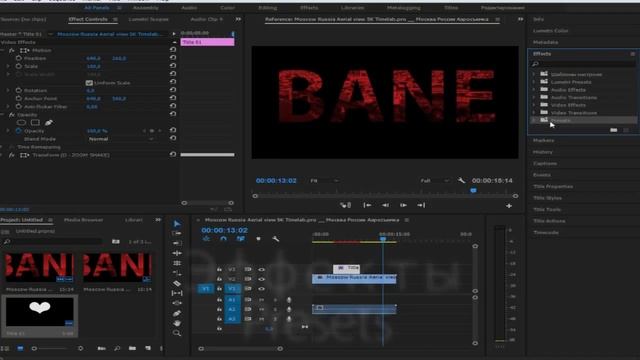Image resolution: width=640 pixels, height=360 pixels.
Task: Open program monitor wrench settings
Action: (x=461, y=180)
